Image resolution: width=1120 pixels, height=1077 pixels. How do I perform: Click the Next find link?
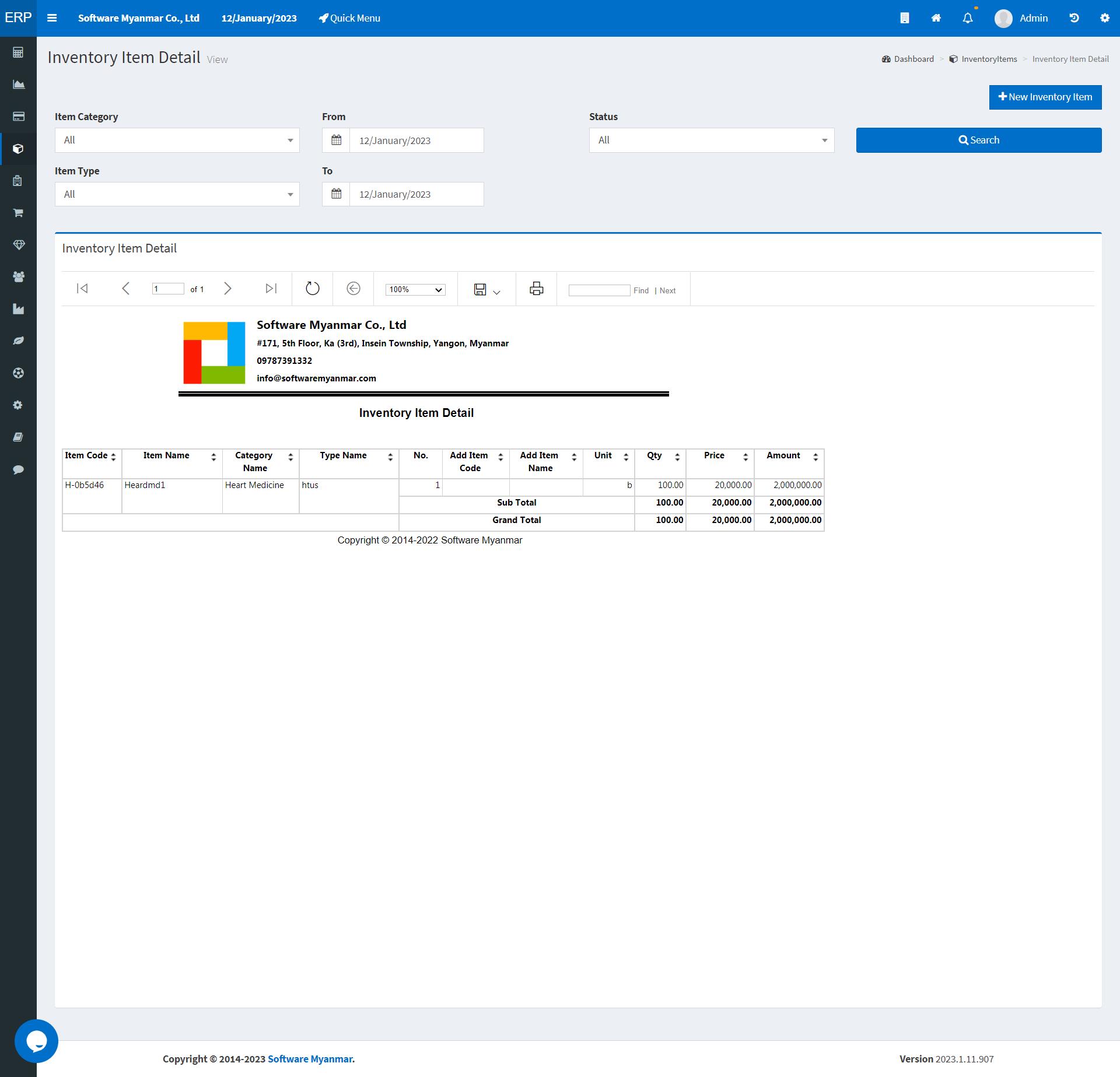pyautogui.click(x=667, y=290)
